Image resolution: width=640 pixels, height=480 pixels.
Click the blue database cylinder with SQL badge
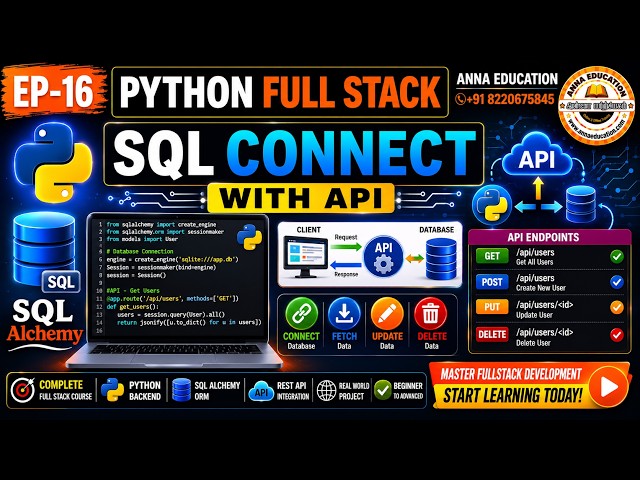(46, 252)
